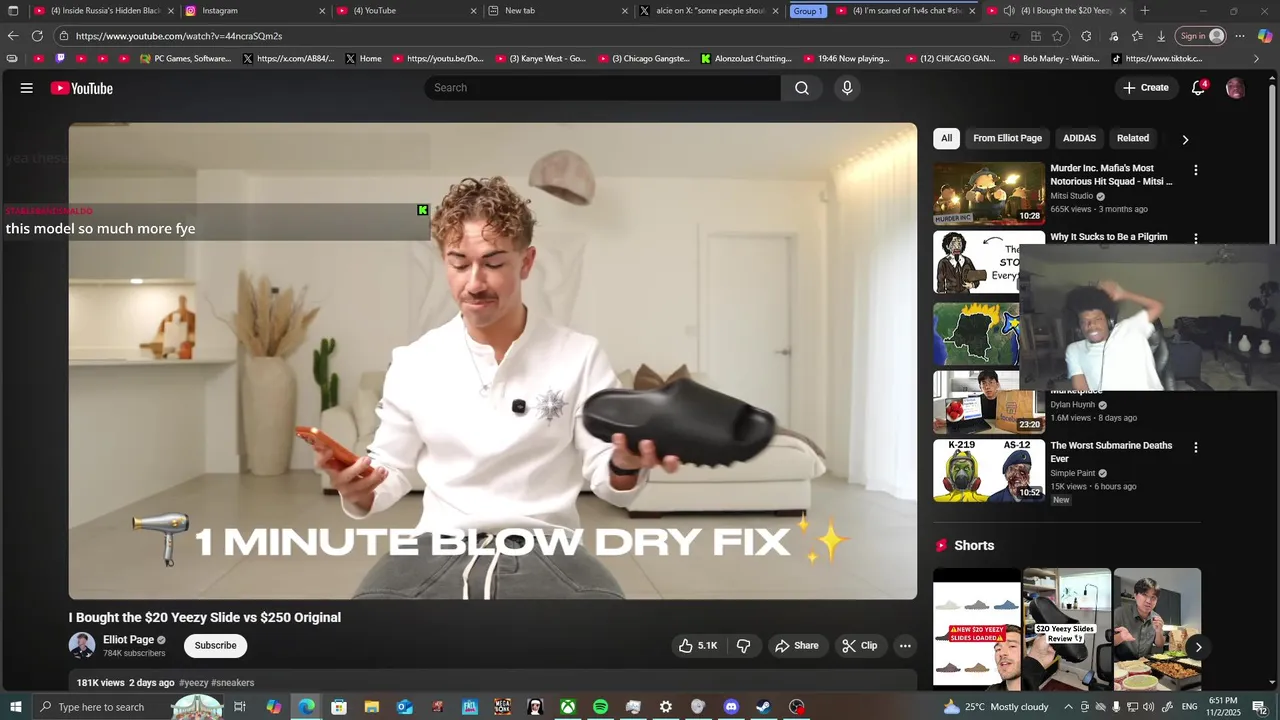Click the Share button
This screenshot has height=720, width=1280.
click(x=796, y=646)
